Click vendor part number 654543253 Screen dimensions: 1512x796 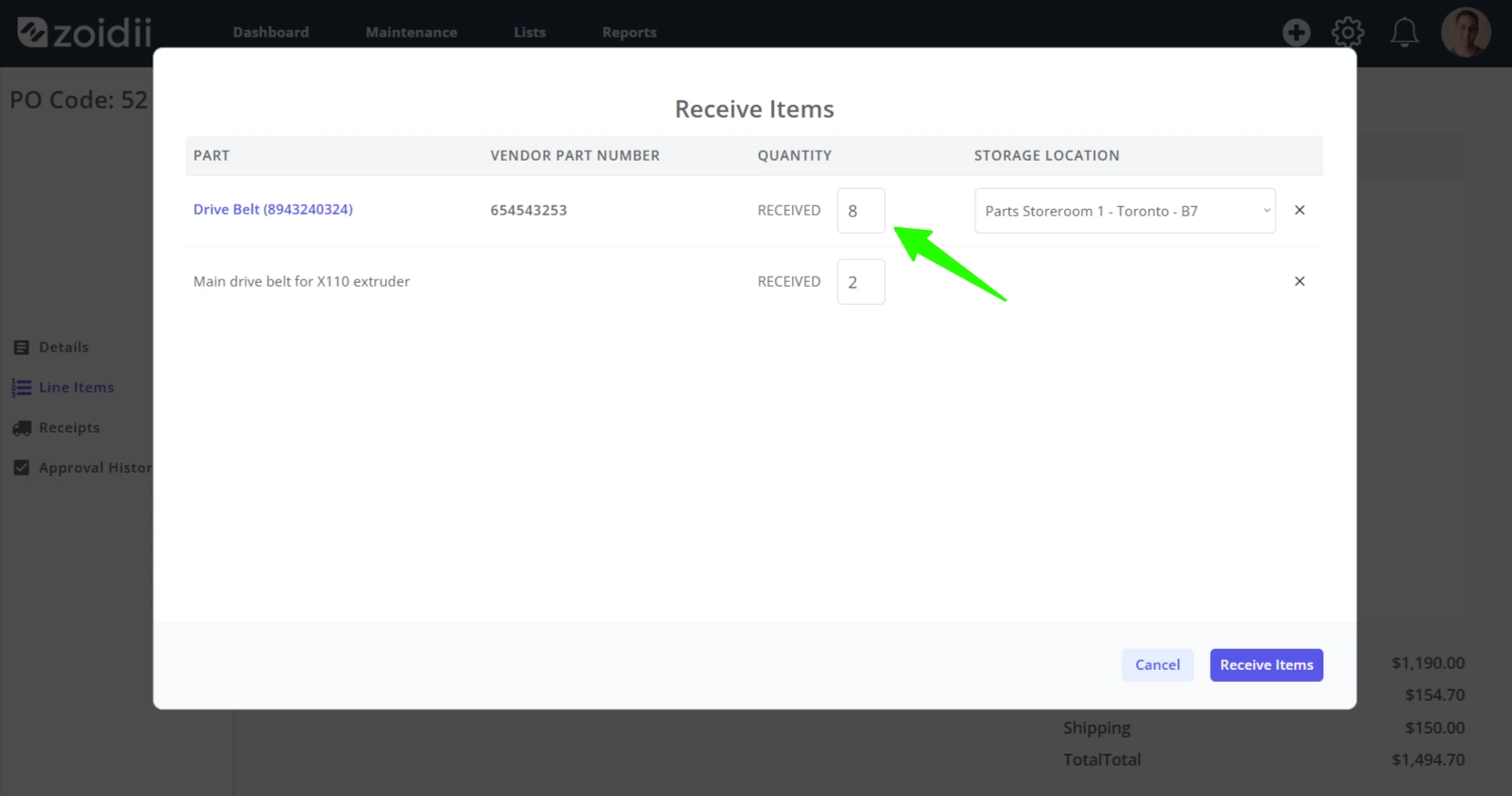(528, 210)
